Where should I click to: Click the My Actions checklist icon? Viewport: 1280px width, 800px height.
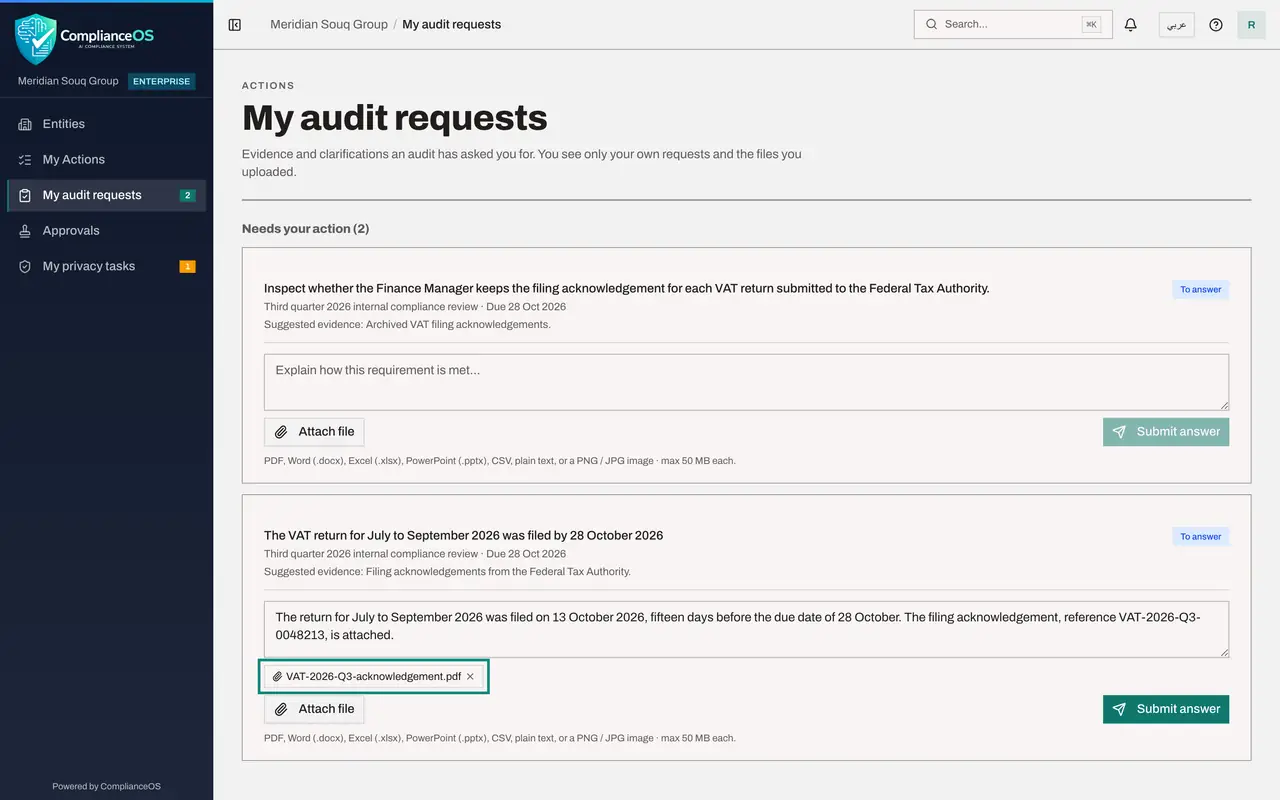[x=25, y=160]
